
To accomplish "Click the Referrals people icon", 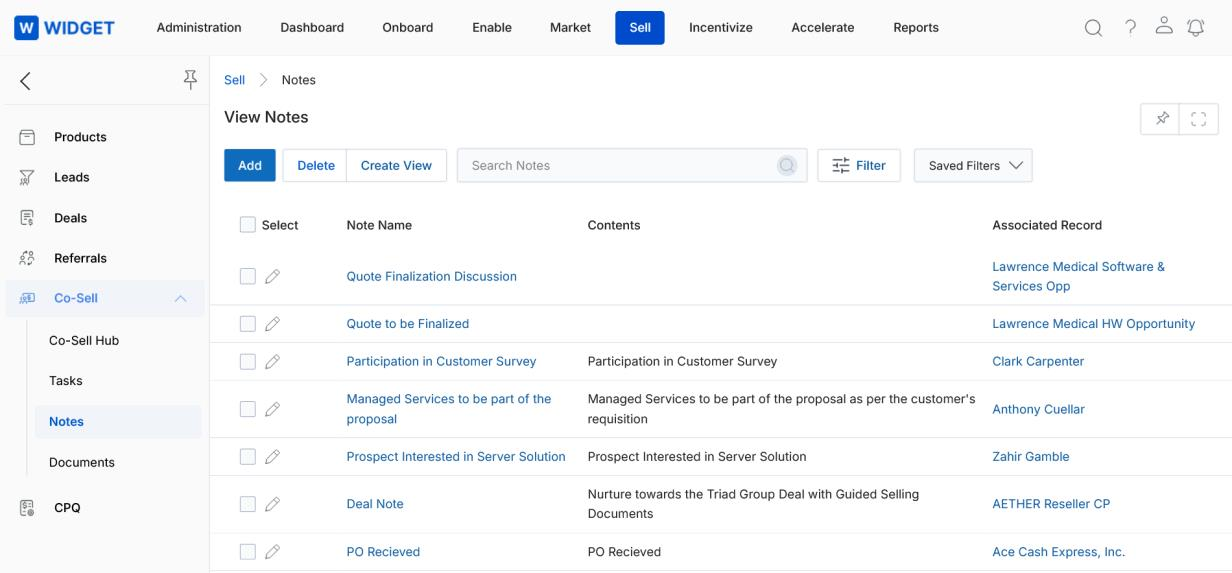I will 27,258.
